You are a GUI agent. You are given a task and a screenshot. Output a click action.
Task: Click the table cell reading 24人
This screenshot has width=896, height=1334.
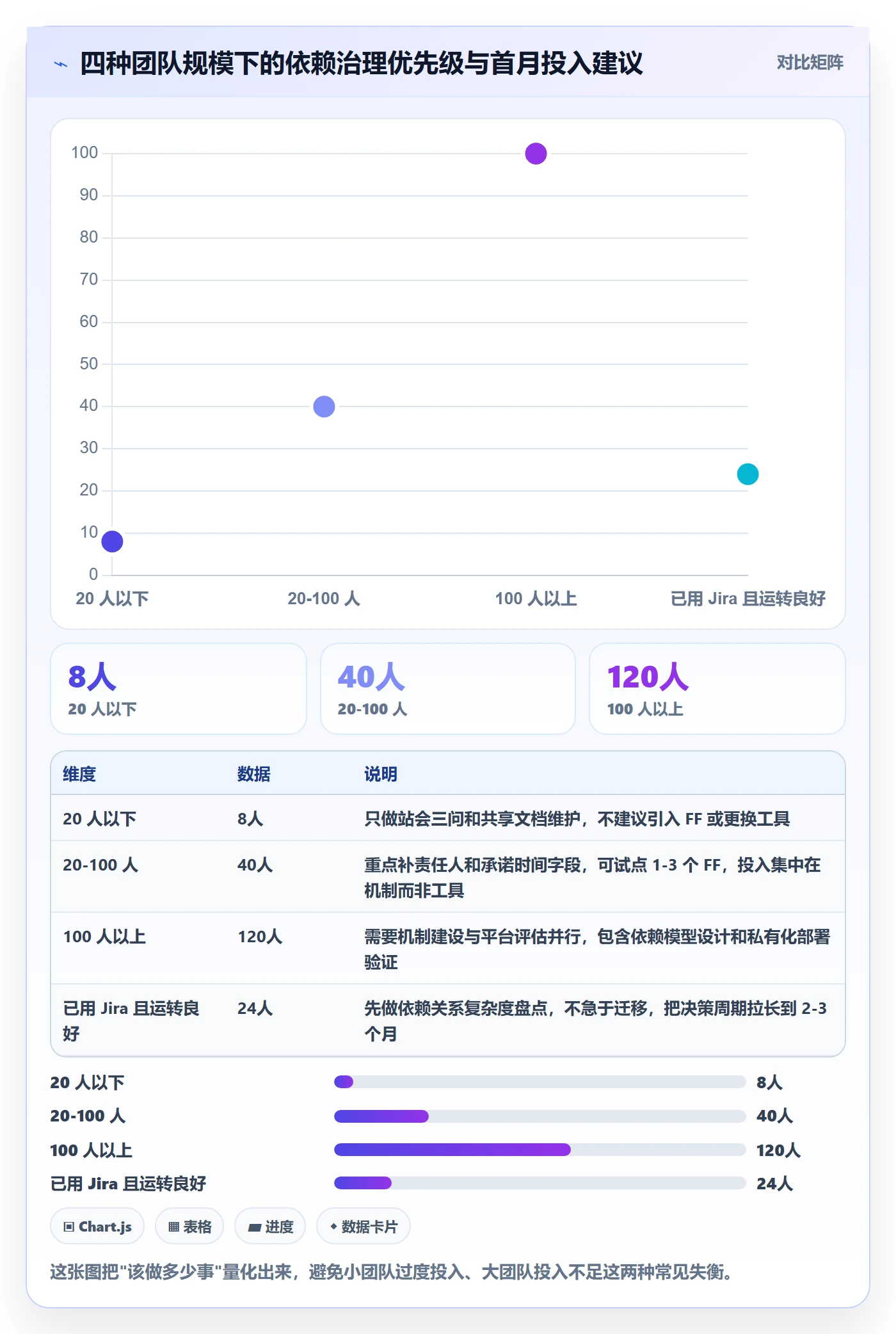[255, 1008]
